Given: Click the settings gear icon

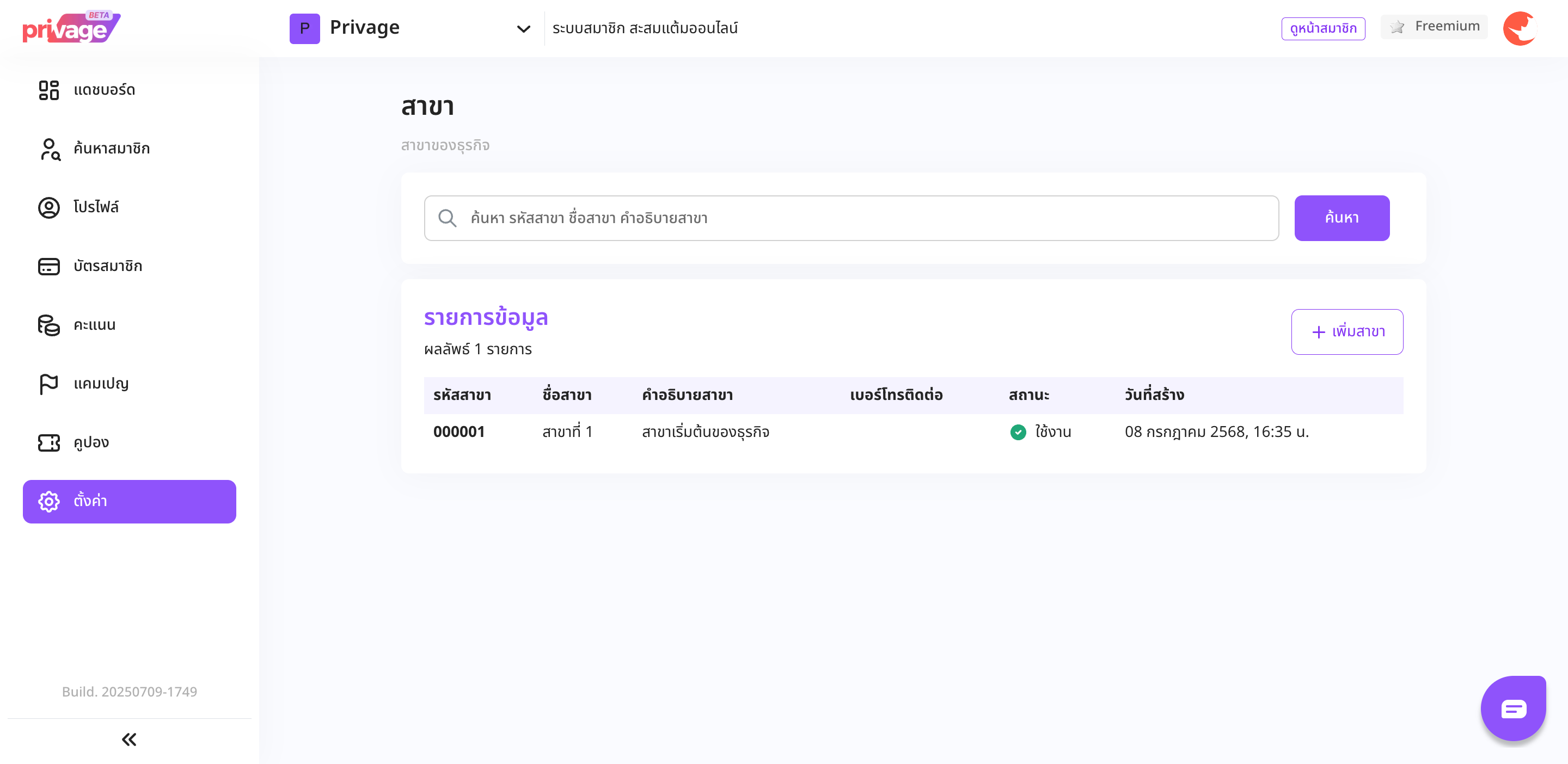Looking at the screenshot, I should click(x=48, y=501).
